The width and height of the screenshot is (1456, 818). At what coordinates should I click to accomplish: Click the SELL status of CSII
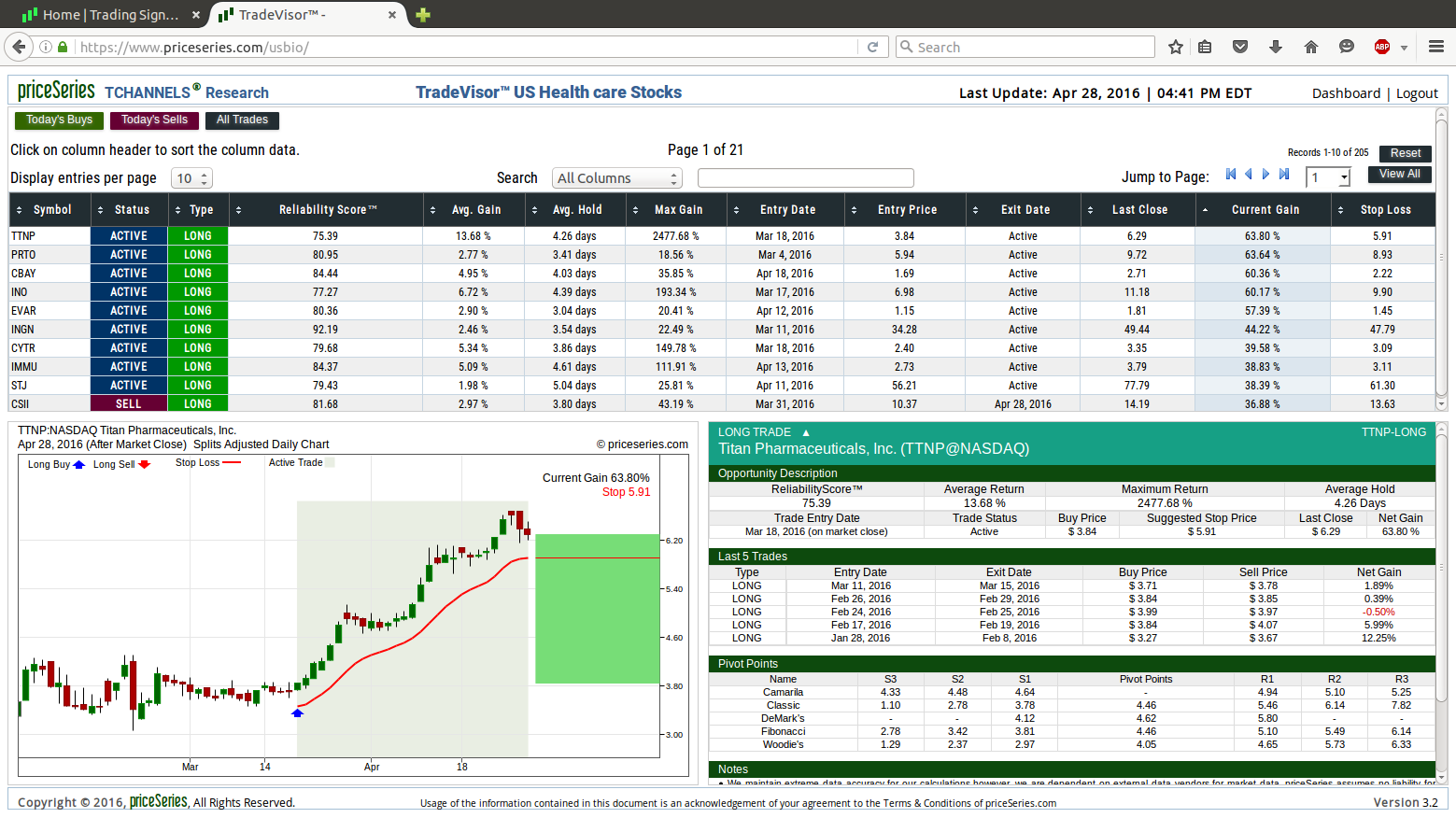pos(129,404)
